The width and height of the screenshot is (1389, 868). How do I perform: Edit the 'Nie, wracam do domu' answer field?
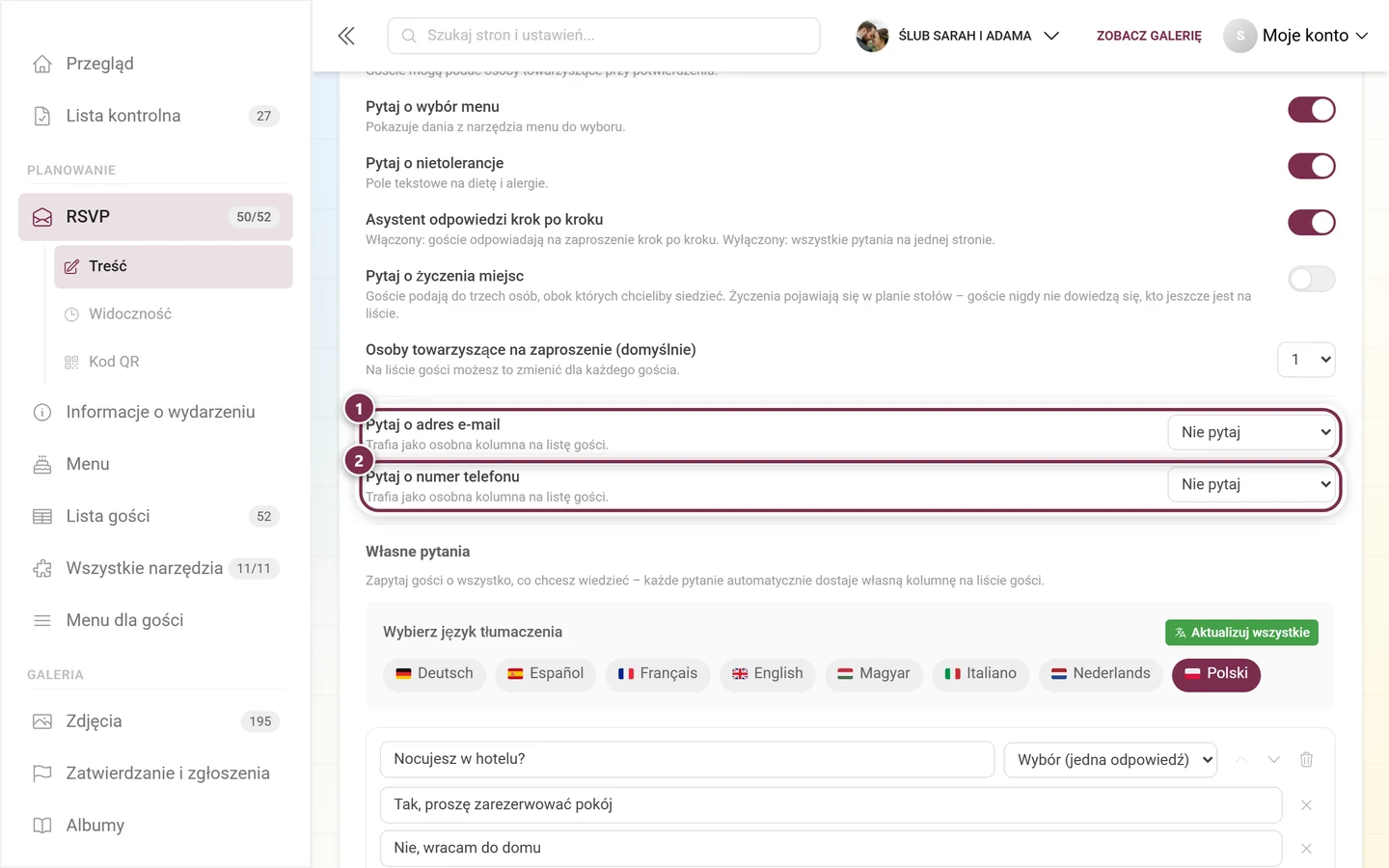point(831,849)
